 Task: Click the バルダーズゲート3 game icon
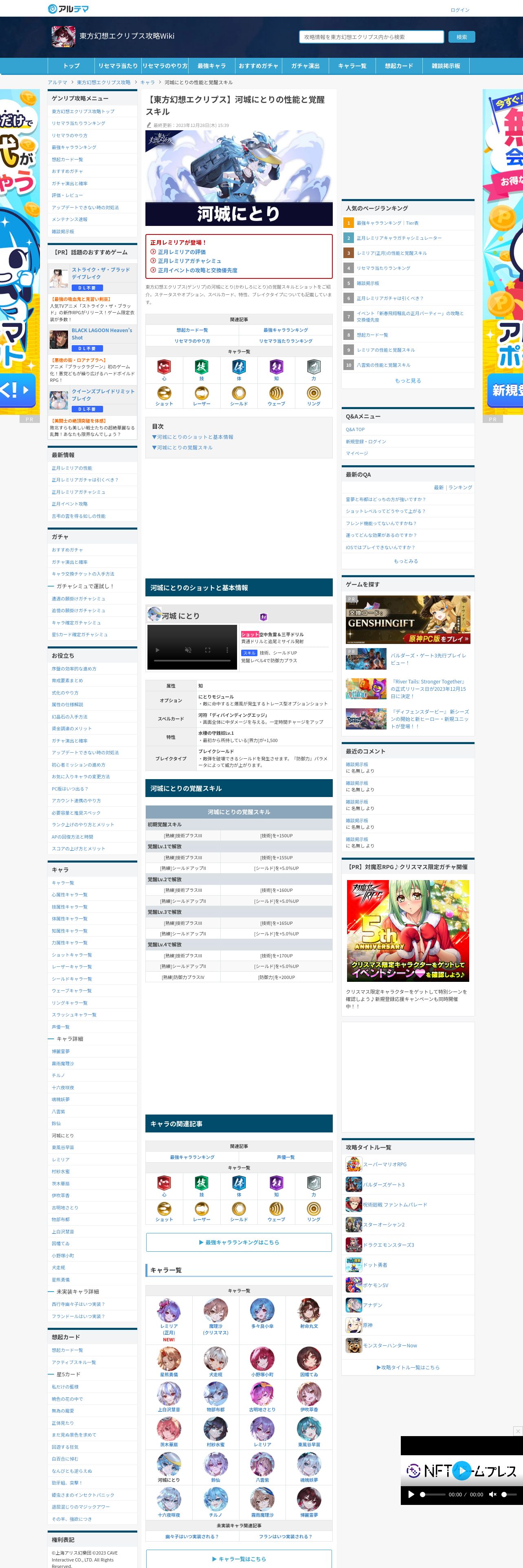click(x=354, y=1185)
